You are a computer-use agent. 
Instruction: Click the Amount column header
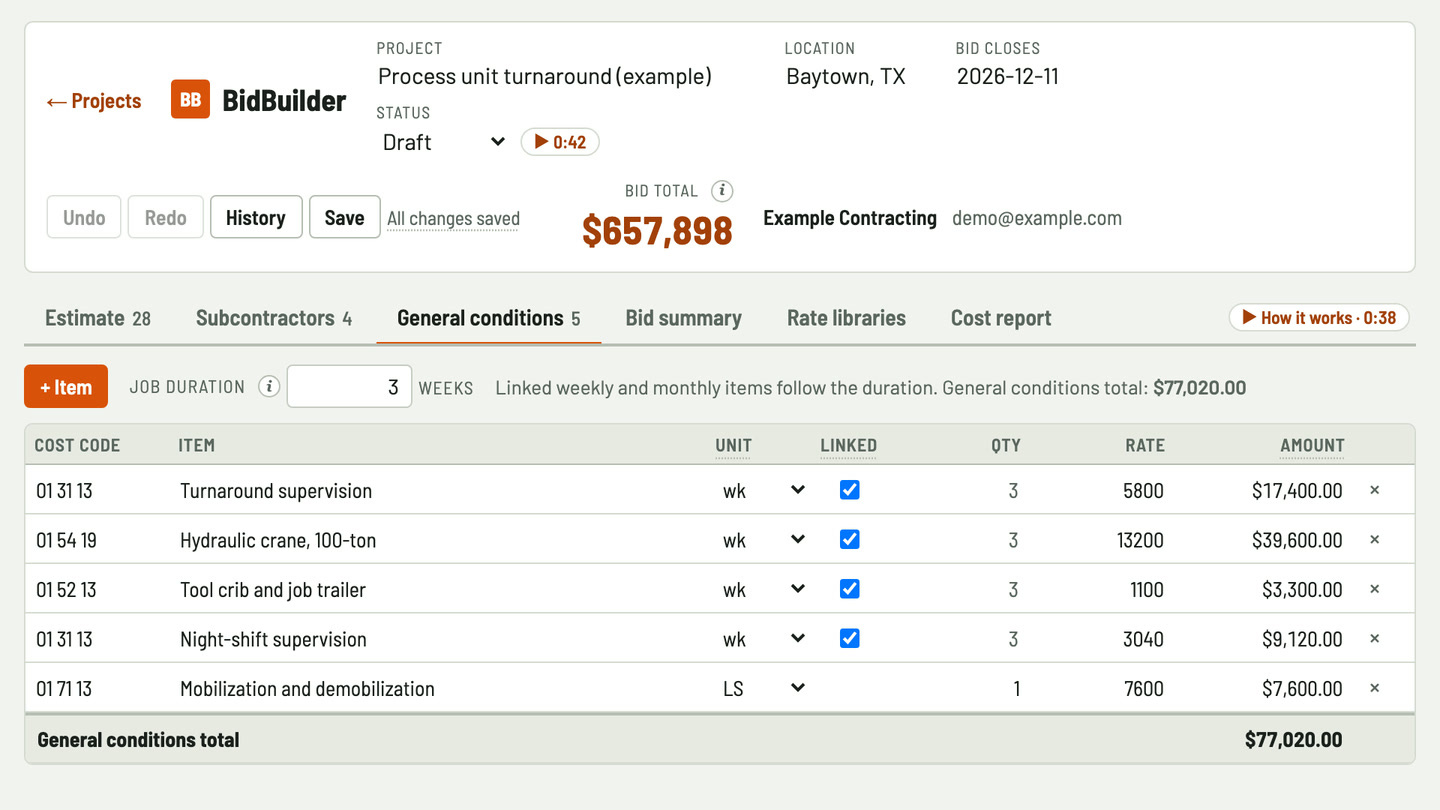1312,445
